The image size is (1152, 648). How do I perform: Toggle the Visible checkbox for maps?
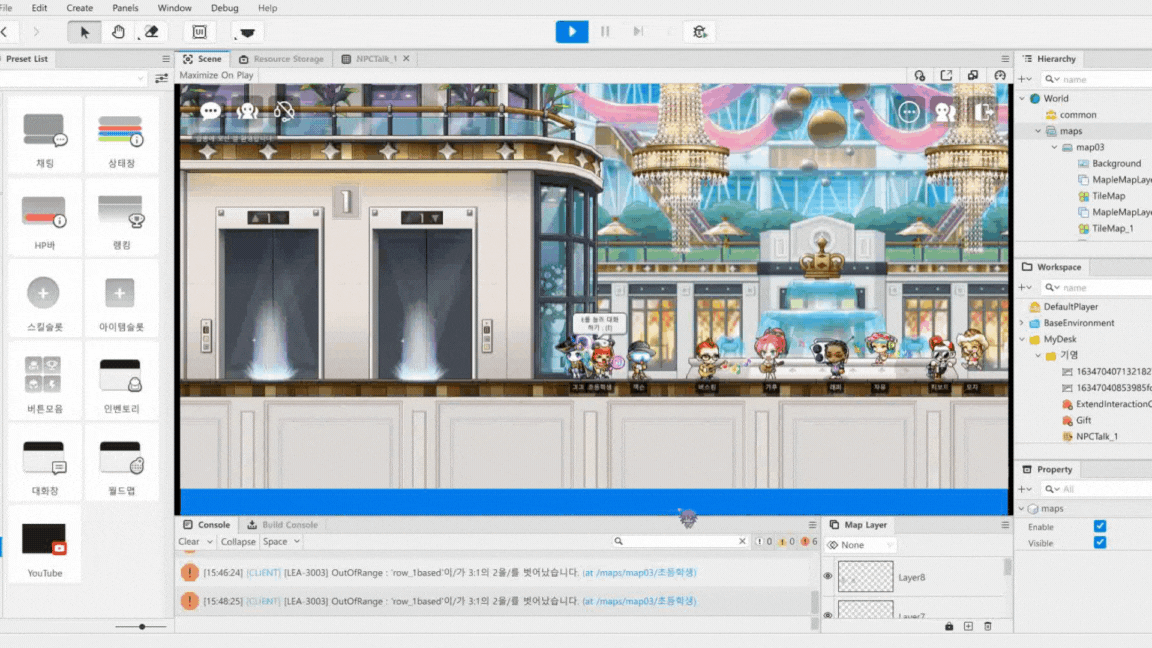[x=1100, y=542]
